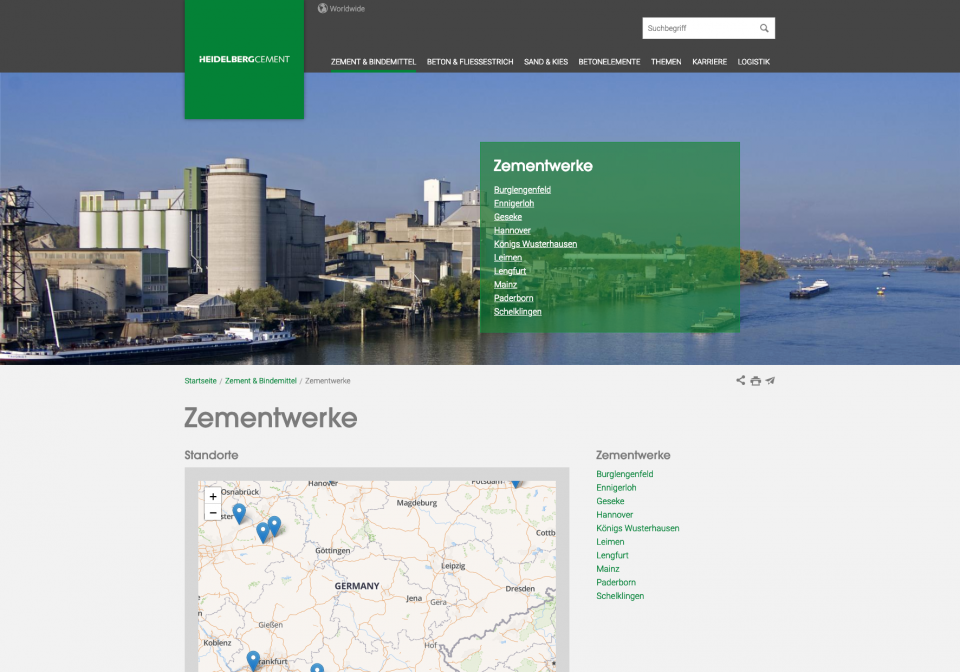This screenshot has height=672, width=960.
Task: Click the Koblenz label on the map
Action: (217, 643)
